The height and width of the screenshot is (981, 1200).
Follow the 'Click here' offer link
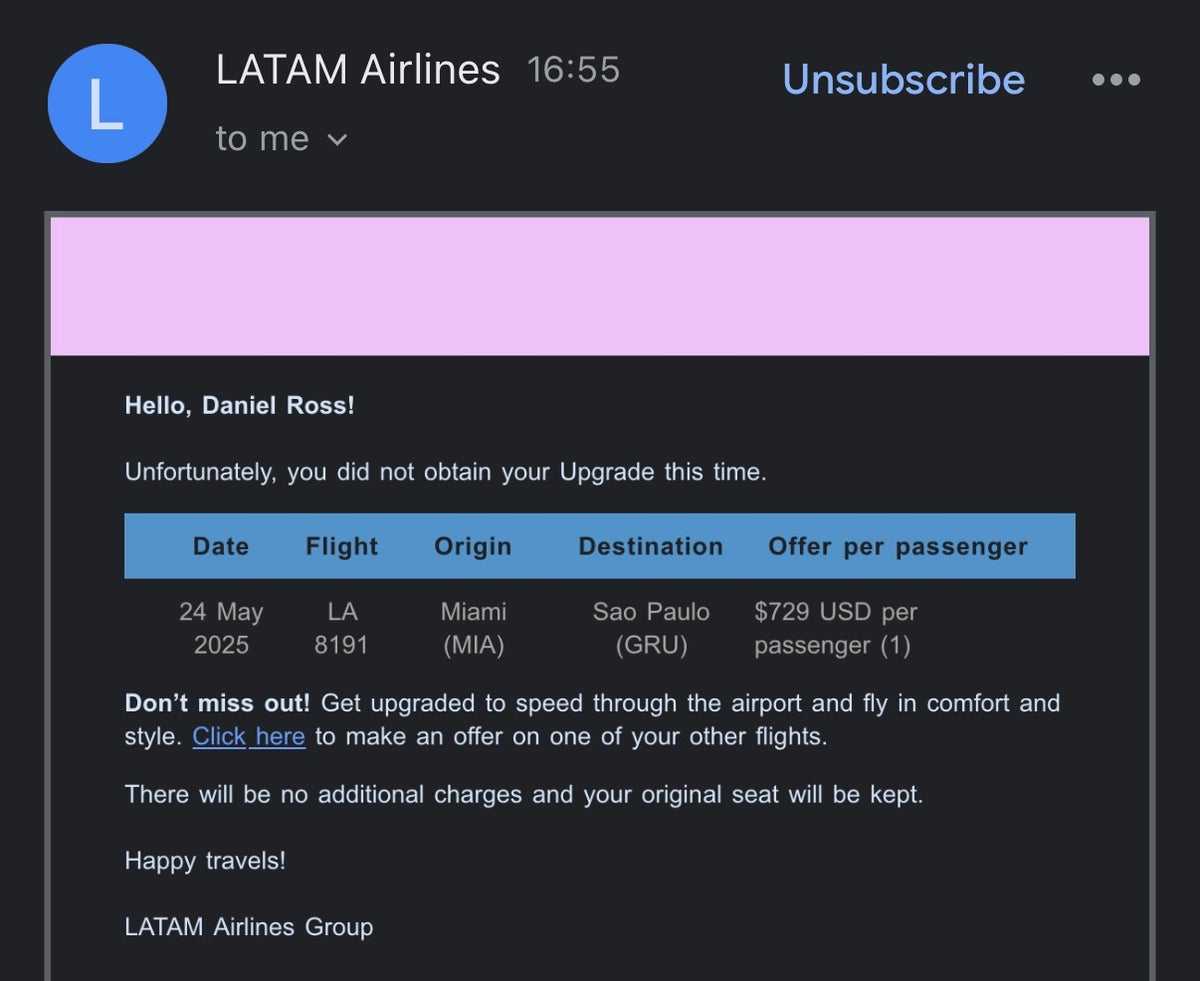[248, 736]
